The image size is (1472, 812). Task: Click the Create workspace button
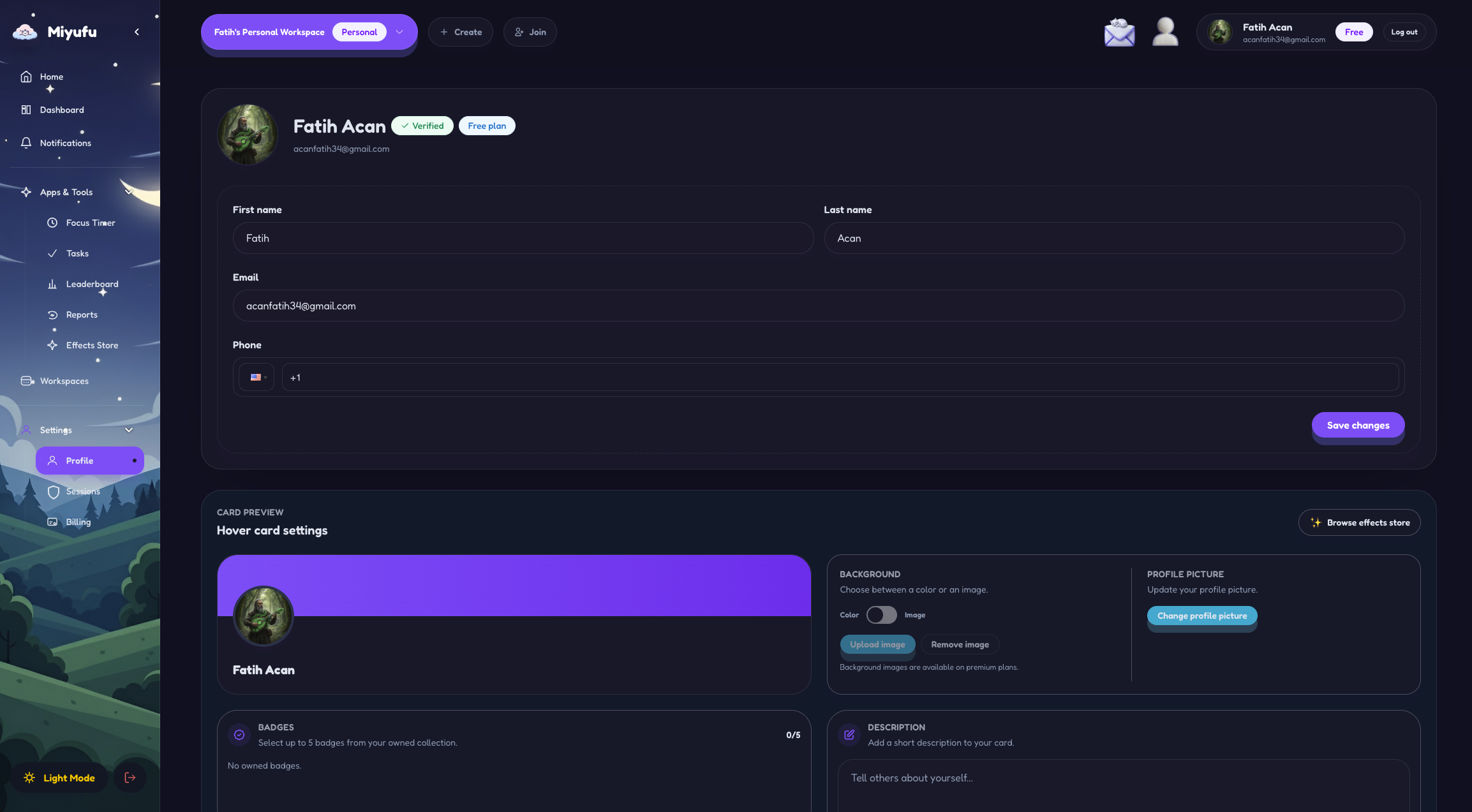click(x=461, y=32)
